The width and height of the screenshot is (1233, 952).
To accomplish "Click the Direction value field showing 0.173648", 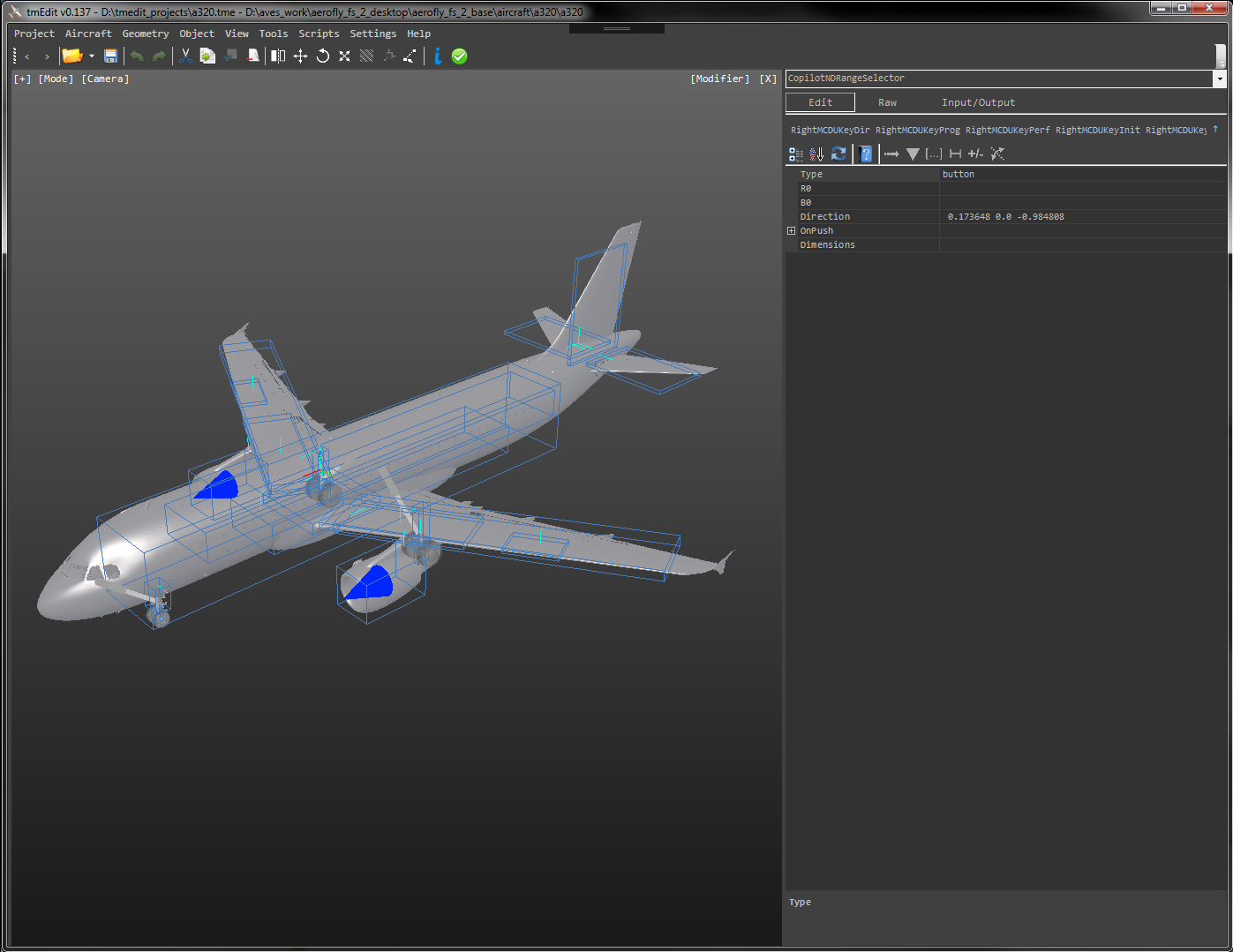I will tap(1005, 216).
